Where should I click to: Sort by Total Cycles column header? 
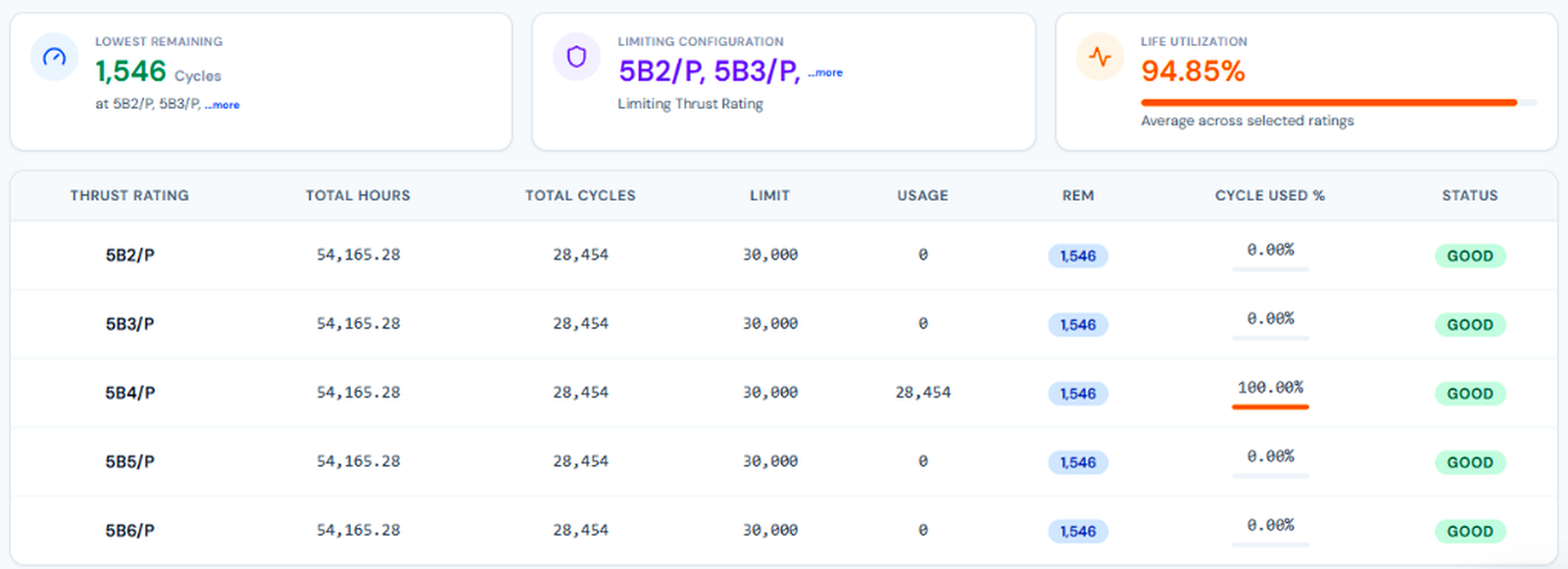(580, 195)
